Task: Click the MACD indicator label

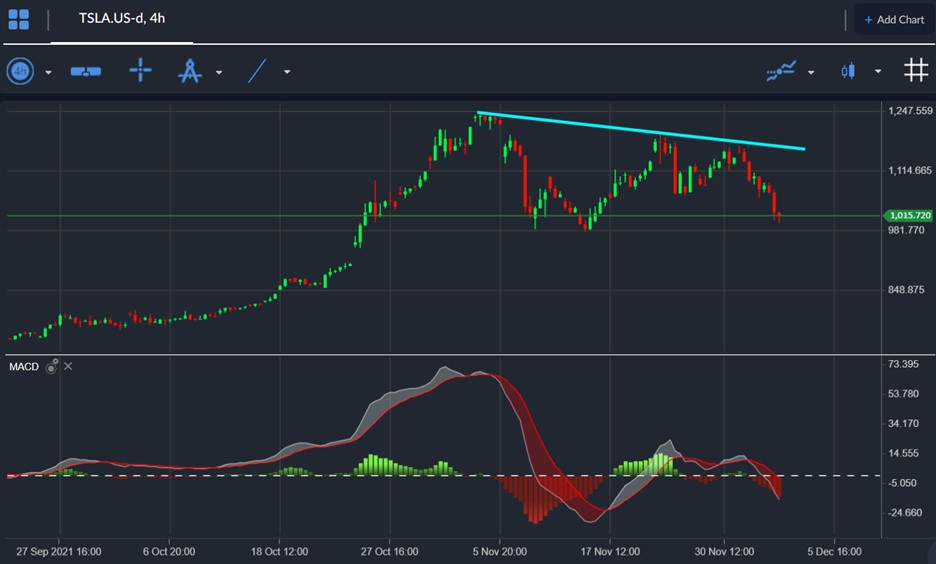Action: pos(24,366)
